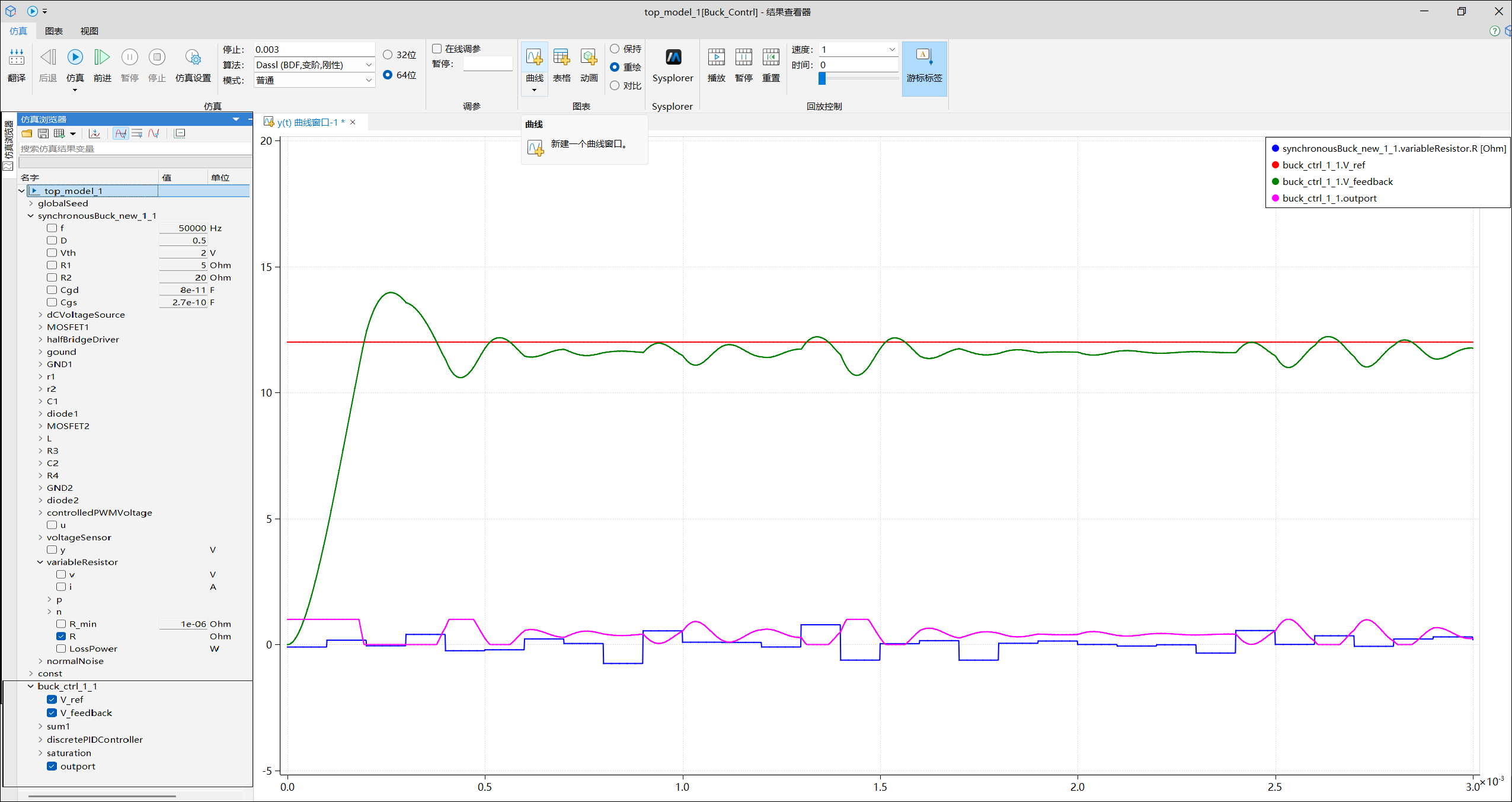Uncheck the V_feedback variable checkbox

pyautogui.click(x=52, y=712)
